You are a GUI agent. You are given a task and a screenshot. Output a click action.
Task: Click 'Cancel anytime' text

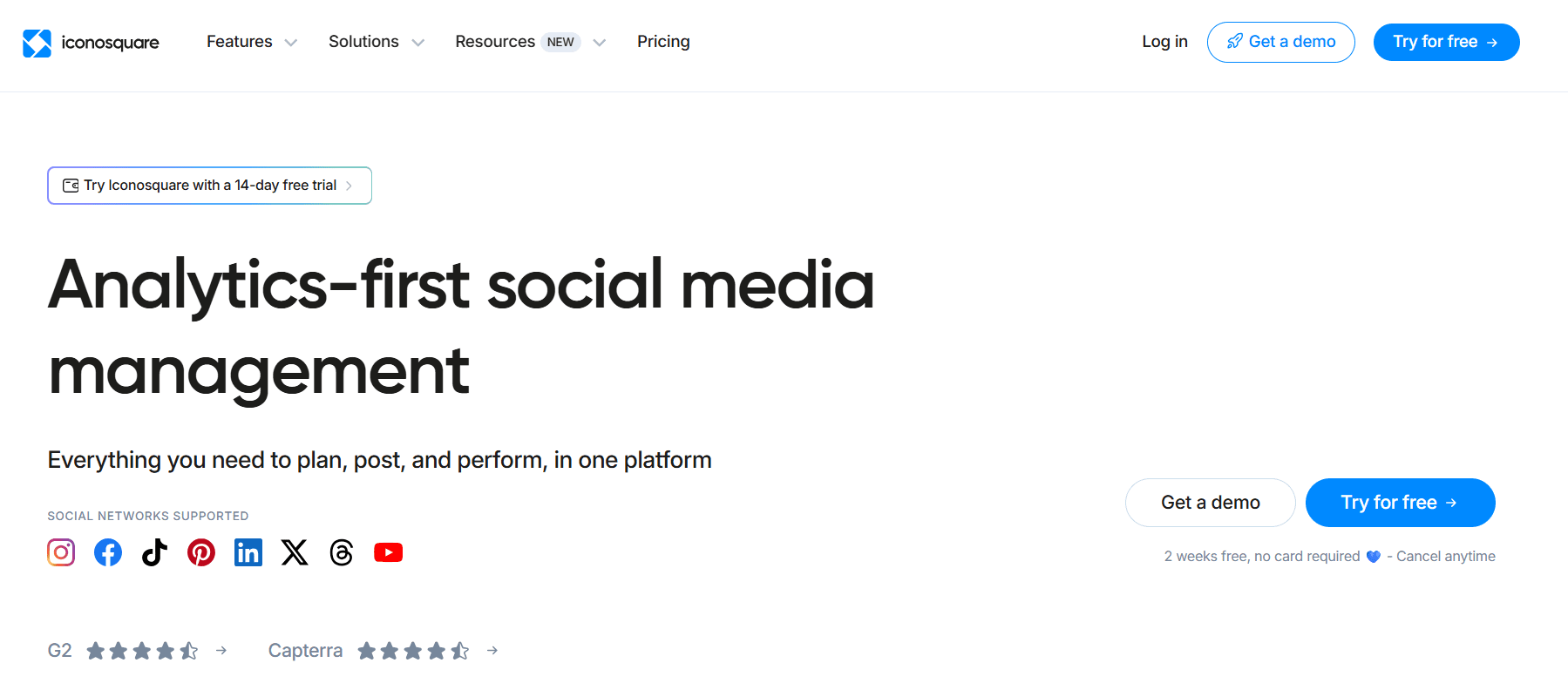point(1445,556)
